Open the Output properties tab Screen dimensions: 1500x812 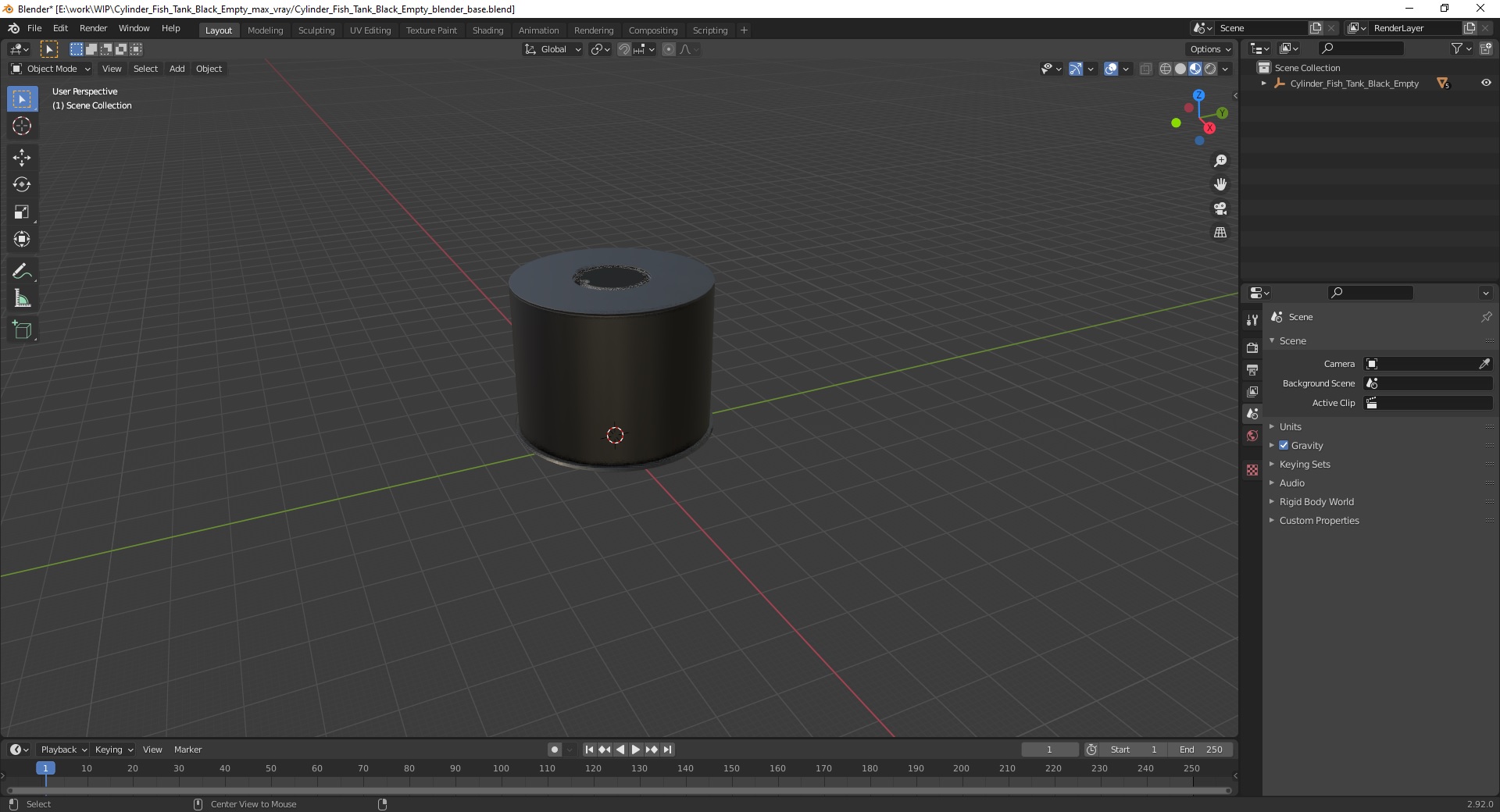point(1252,369)
